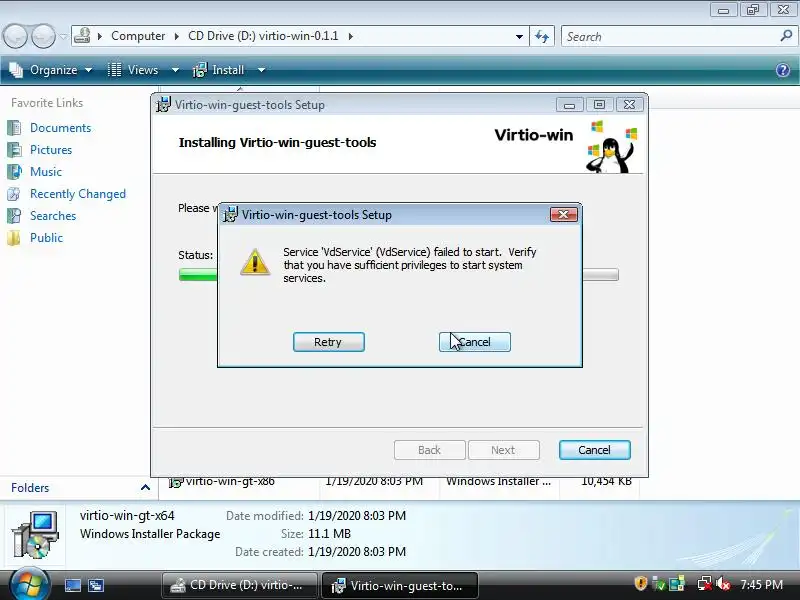Click the Searches icon in Favorite Links
This screenshot has width=800, height=600.
[14, 216]
